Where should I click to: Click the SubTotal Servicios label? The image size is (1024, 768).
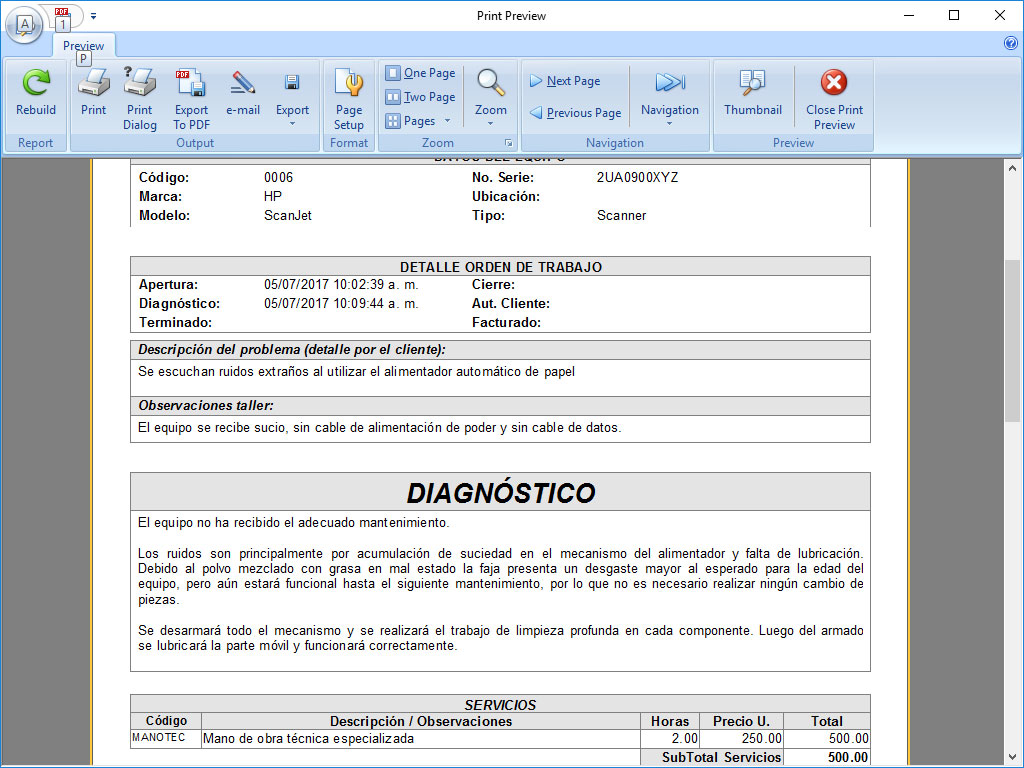click(721, 758)
